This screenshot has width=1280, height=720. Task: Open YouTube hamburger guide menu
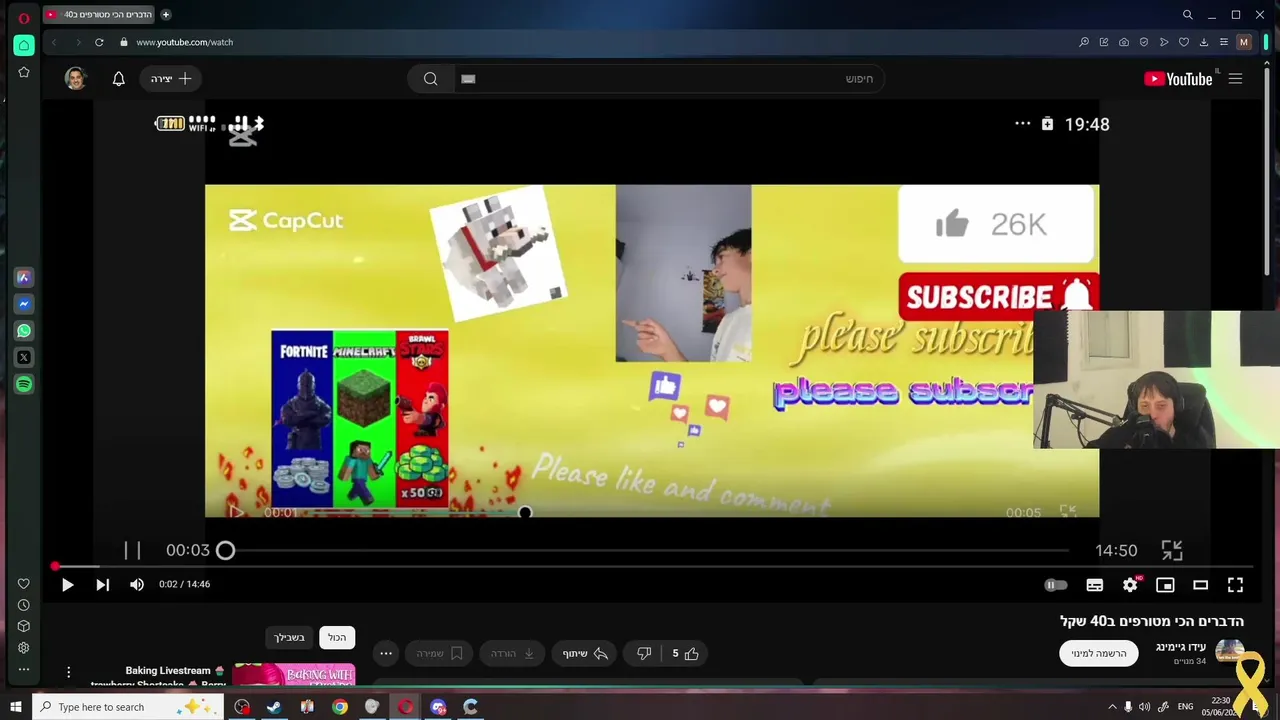(1235, 79)
